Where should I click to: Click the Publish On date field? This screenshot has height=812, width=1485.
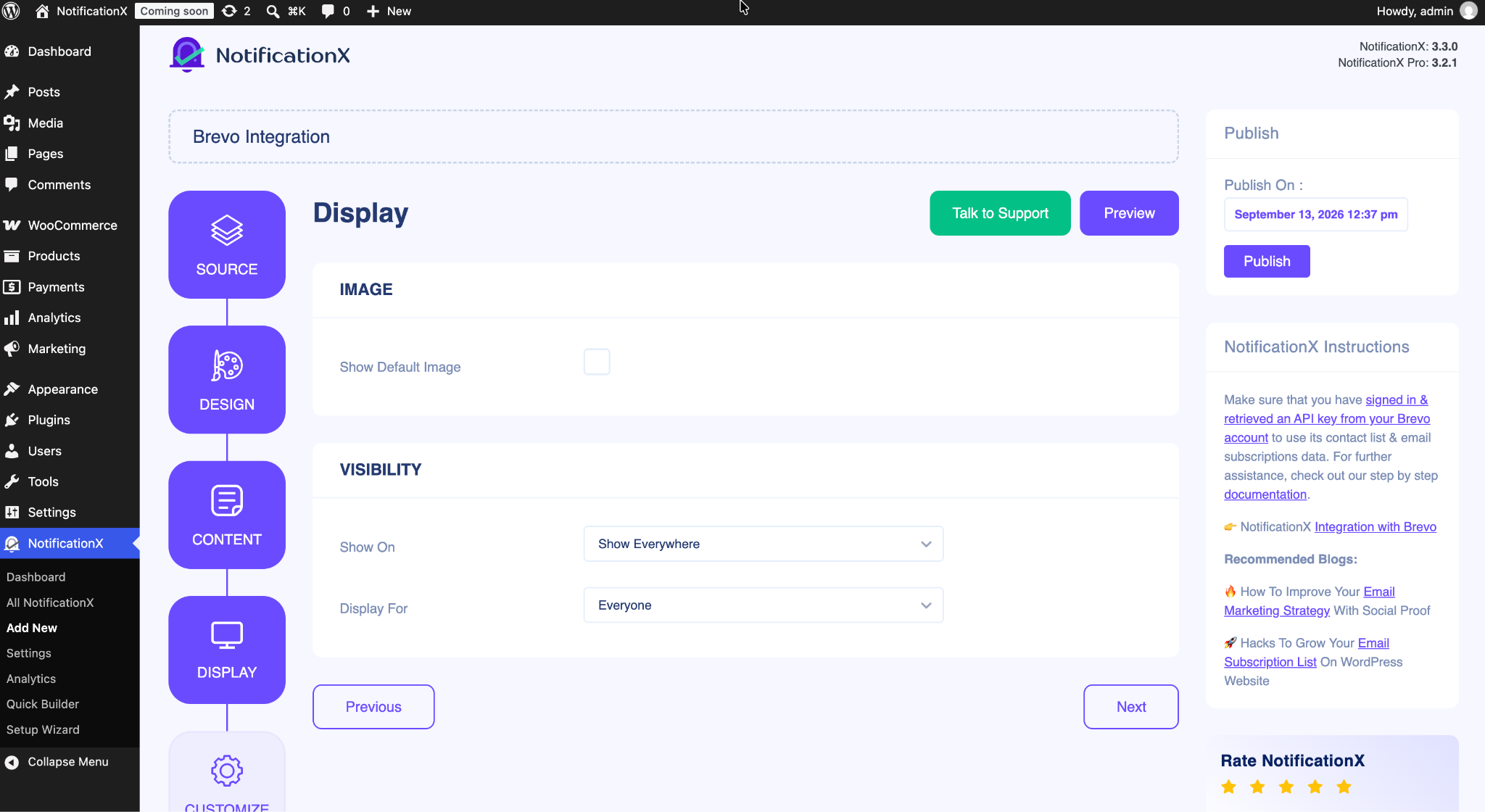click(x=1316, y=215)
